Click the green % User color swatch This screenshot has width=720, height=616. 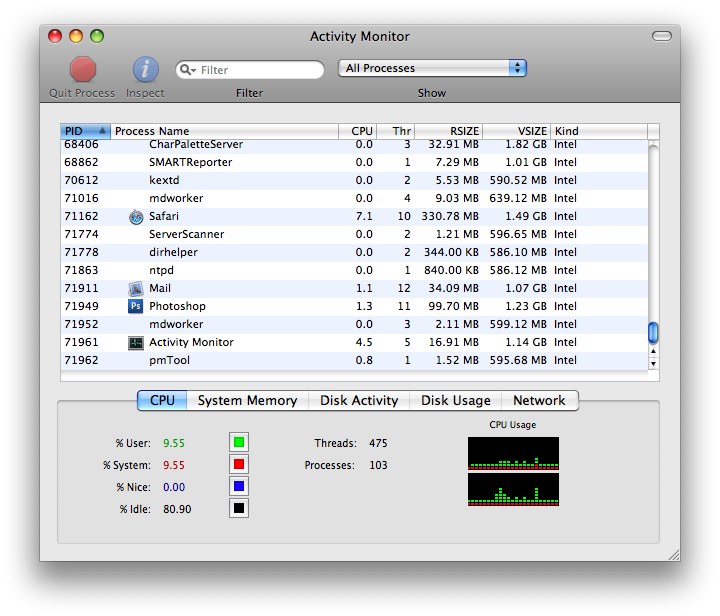(x=239, y=442)
